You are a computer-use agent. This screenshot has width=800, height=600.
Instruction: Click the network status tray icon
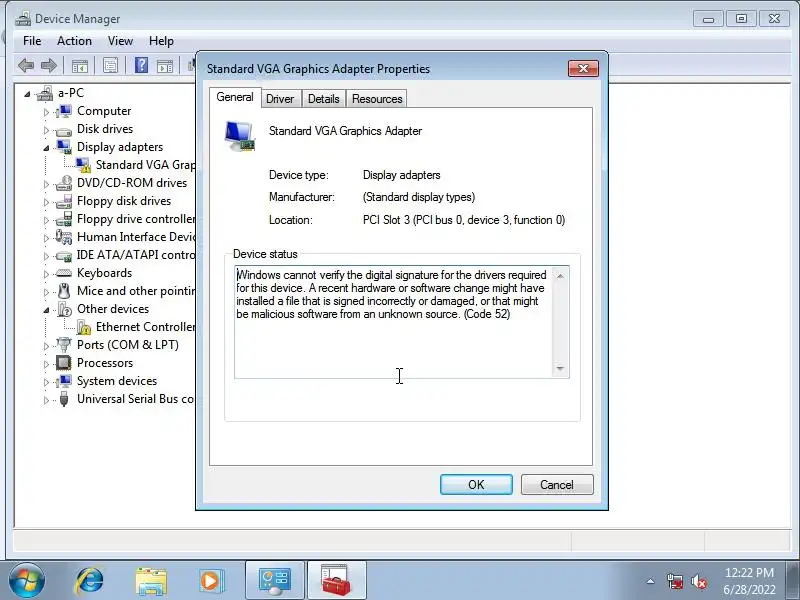(675, 581)
